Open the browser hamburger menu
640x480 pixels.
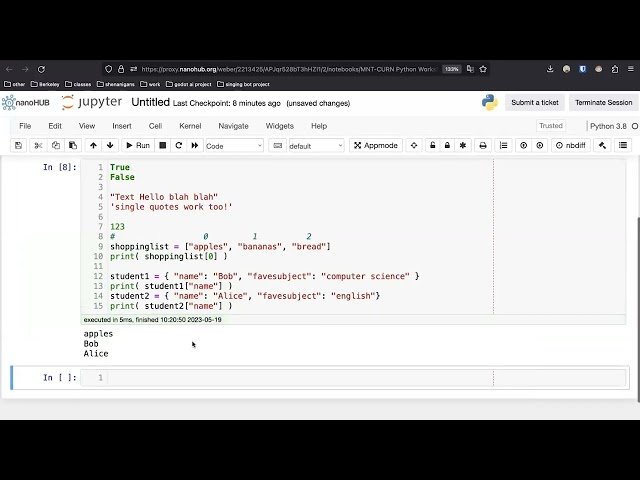(x=631, y=69)
